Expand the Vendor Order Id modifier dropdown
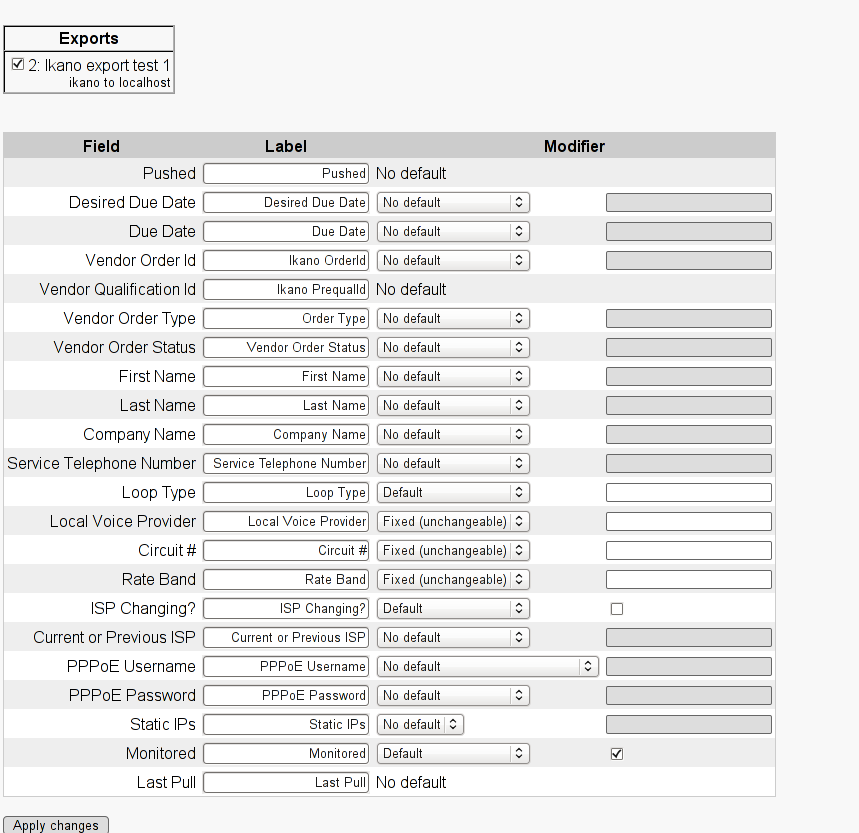The width and height of the screenshot is (859, 833). click(x=452, y=261)
